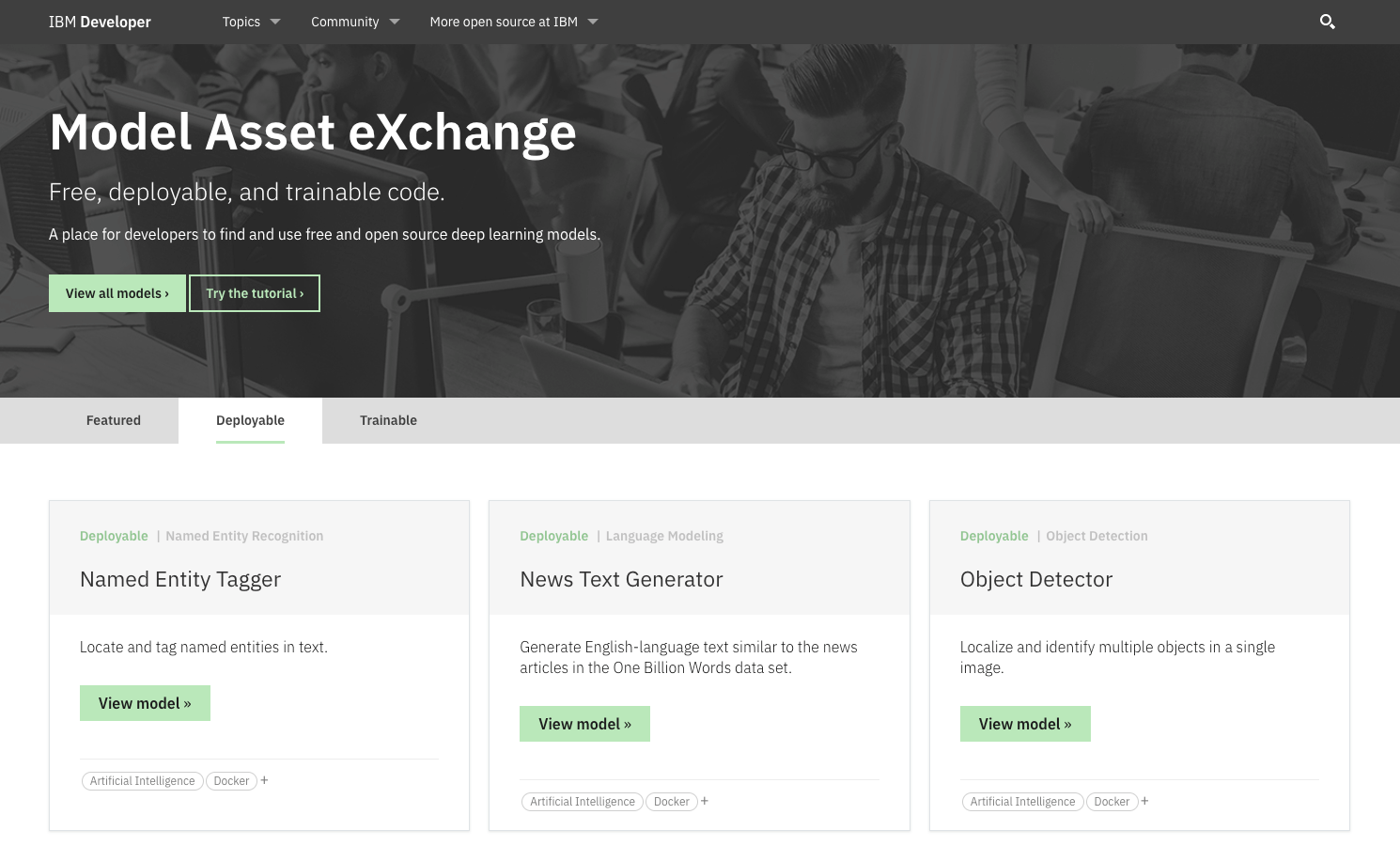Image resolution: width=1400 pixels, height=846 pixels.
Task: Click 'Free, deployable, and trainable code.' subtitle
Action: click(247, 192)
